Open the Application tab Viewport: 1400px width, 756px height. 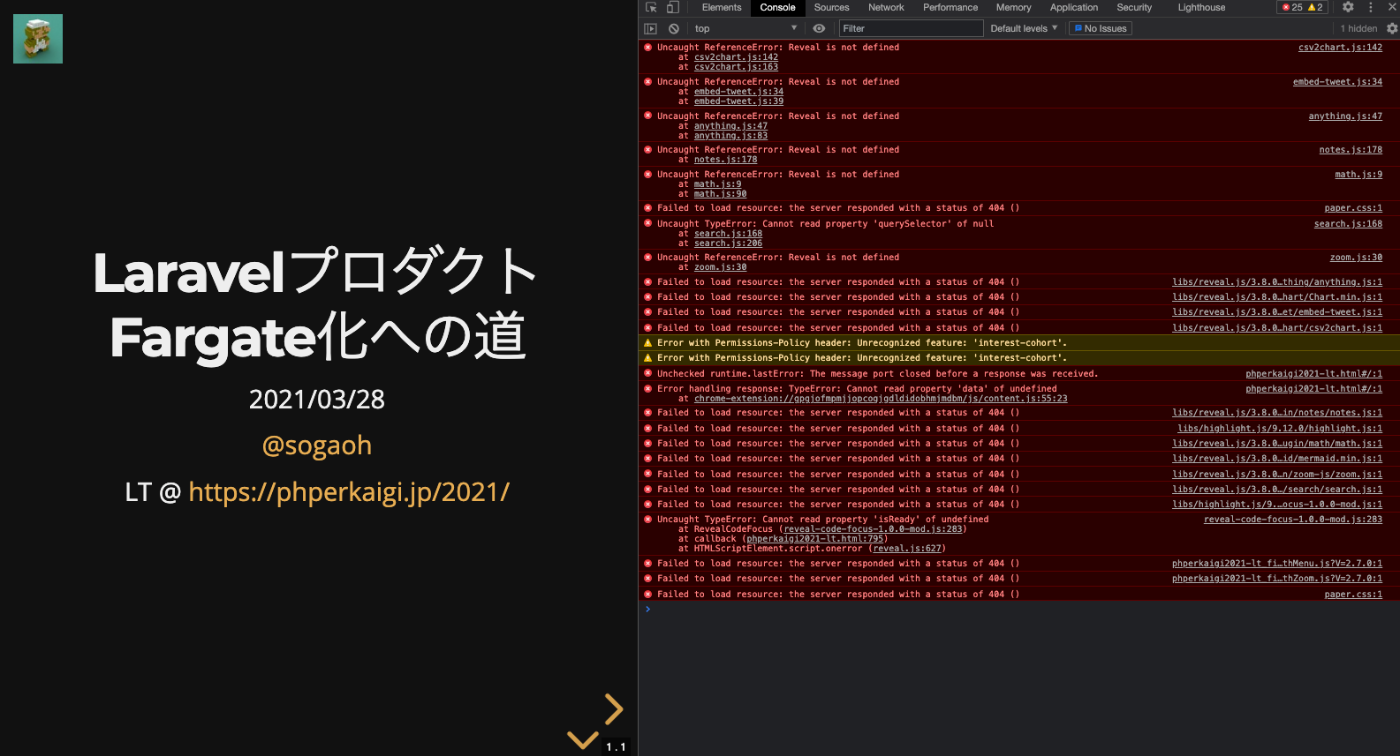coord(1074,8)
